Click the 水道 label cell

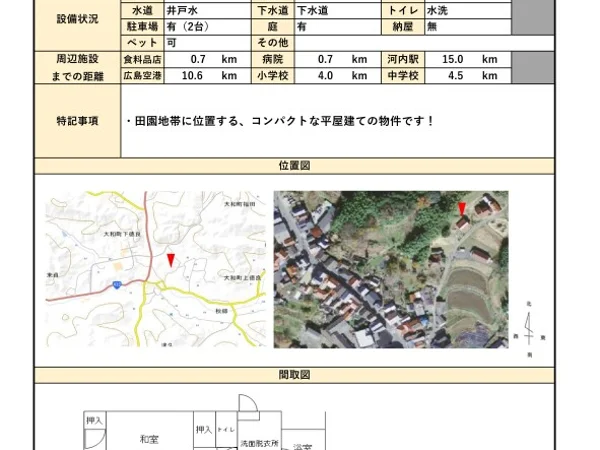point(142,10)
